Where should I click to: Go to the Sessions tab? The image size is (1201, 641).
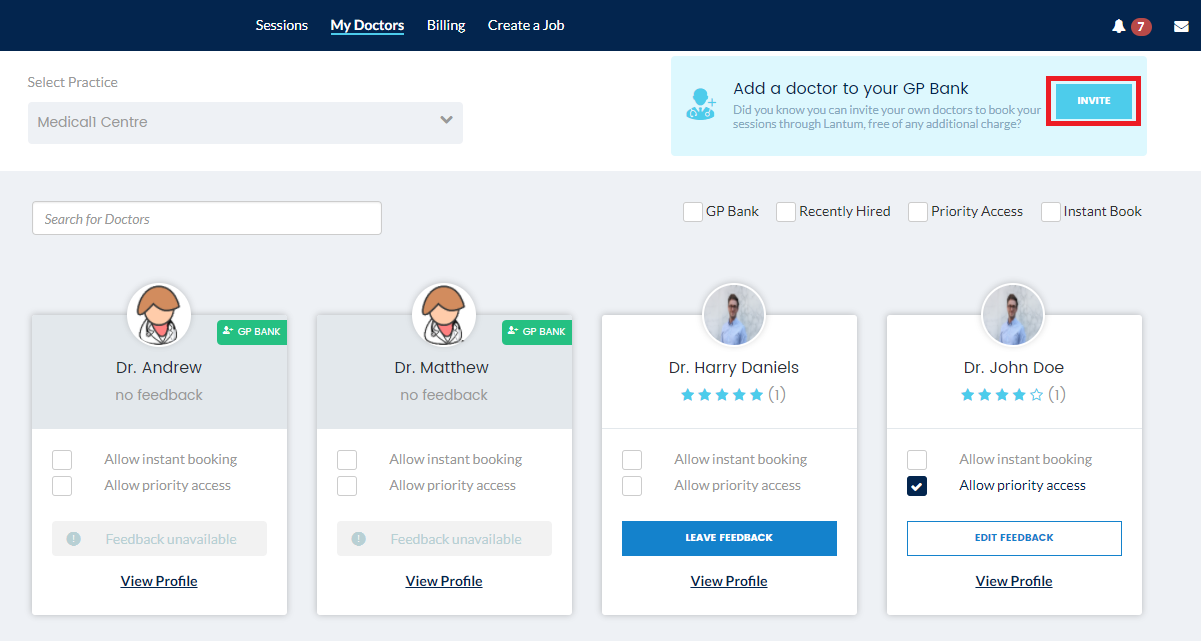(282, 25)
